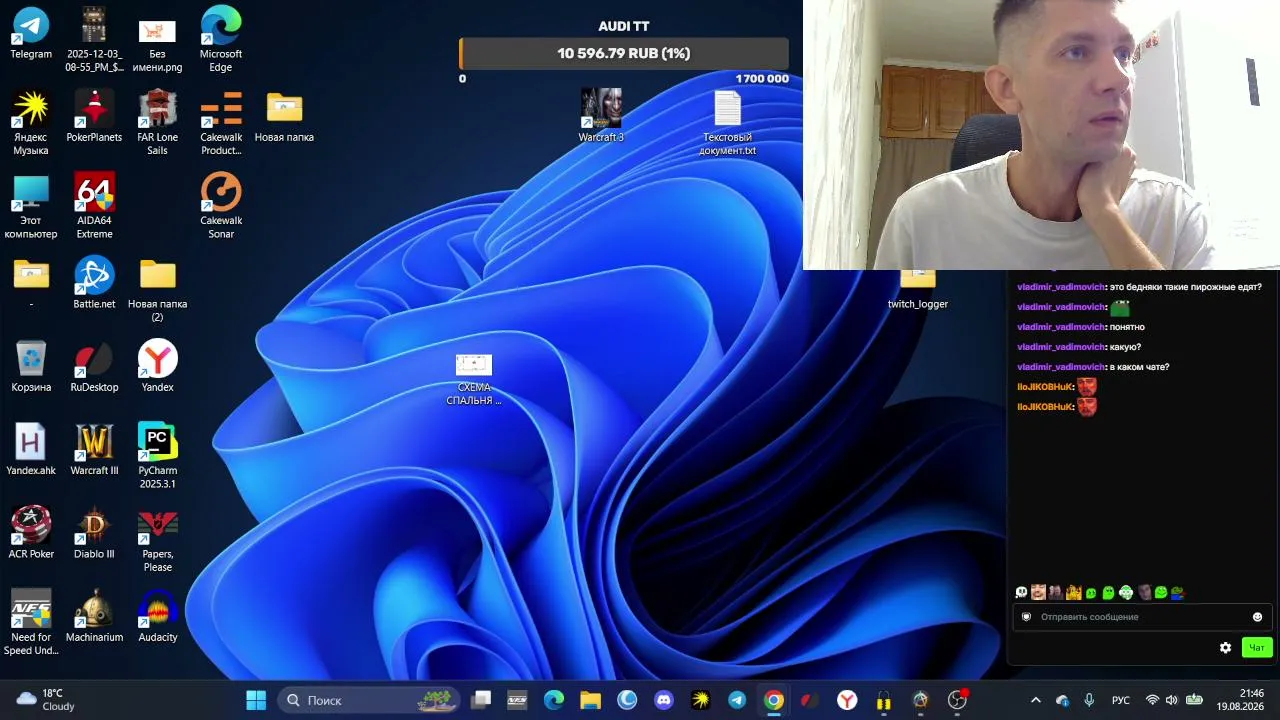Screen dimensions: 1280x720
Task: Select the ACR Poker desktop shortcut
Action: coord(31,533)
